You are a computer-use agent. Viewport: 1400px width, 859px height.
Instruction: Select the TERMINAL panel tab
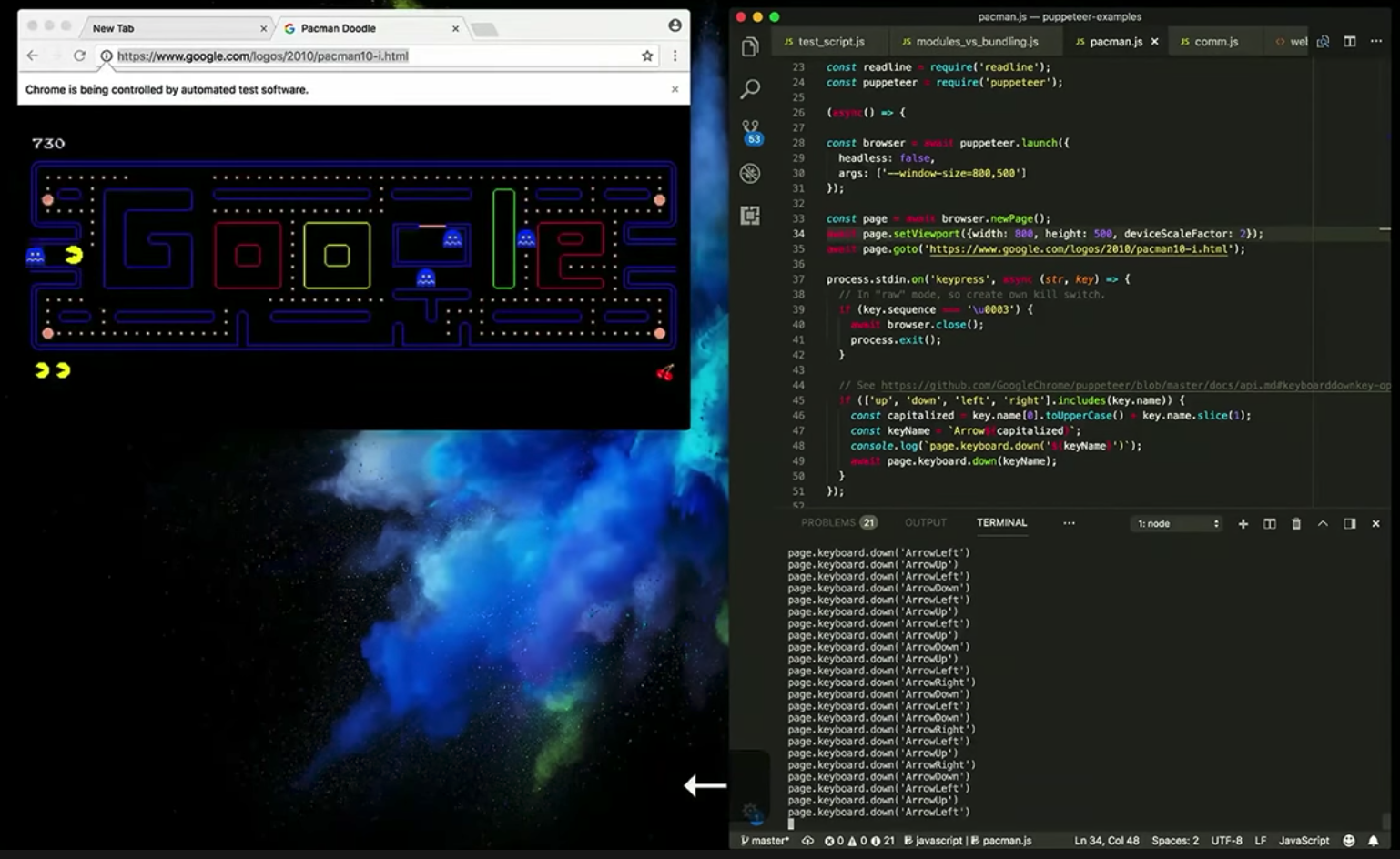point(1001,523)
